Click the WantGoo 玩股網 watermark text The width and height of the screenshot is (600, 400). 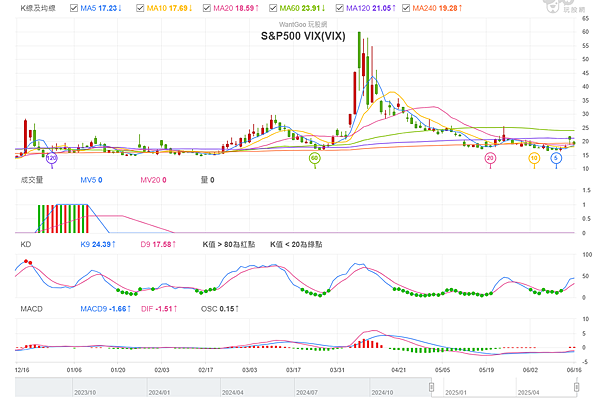click(303, 24)
